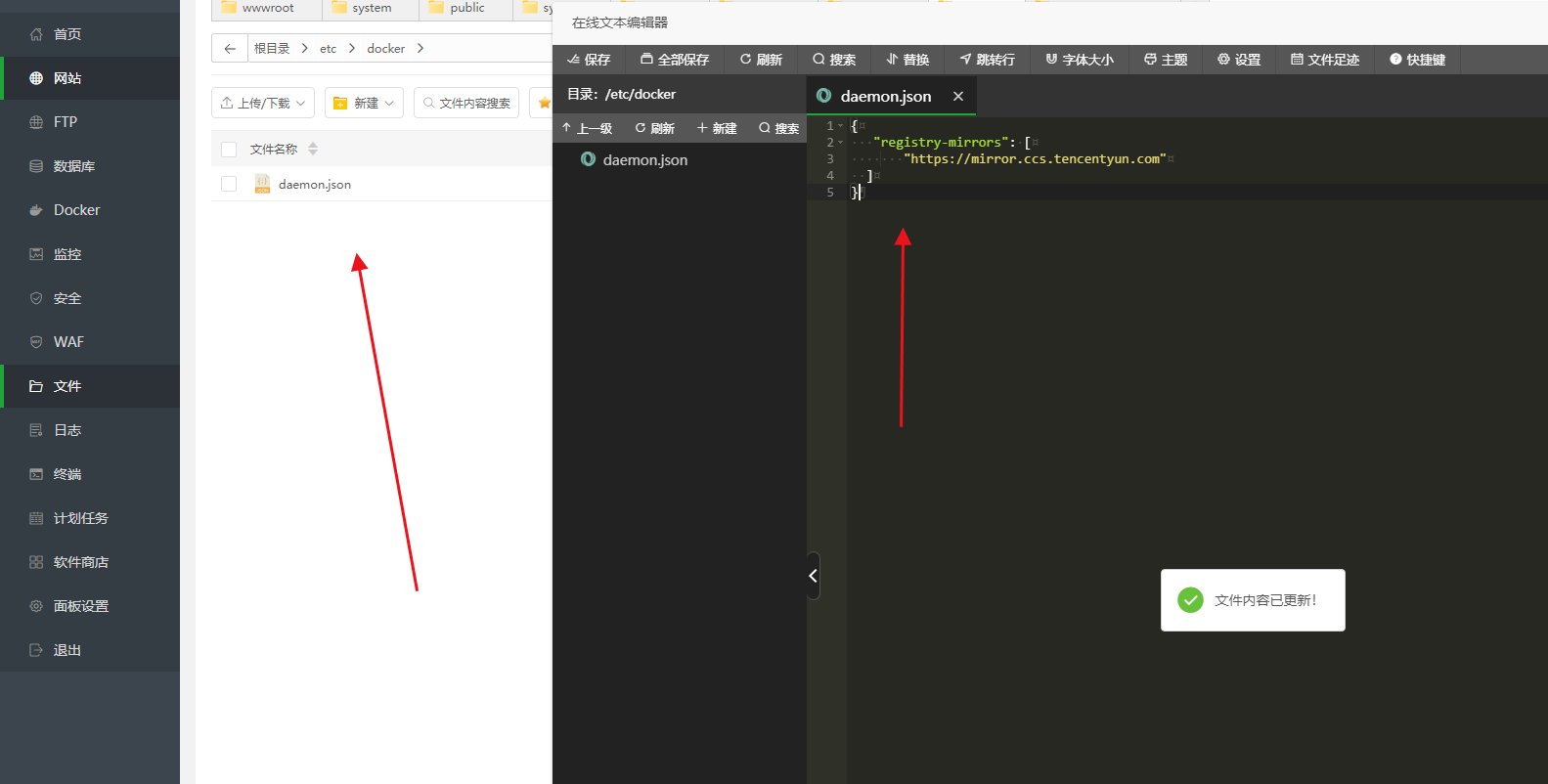The height and width of the screenshot is (784, 1548).
Task: Click the "registry-mirrors" key text
Action: (941, 142)
